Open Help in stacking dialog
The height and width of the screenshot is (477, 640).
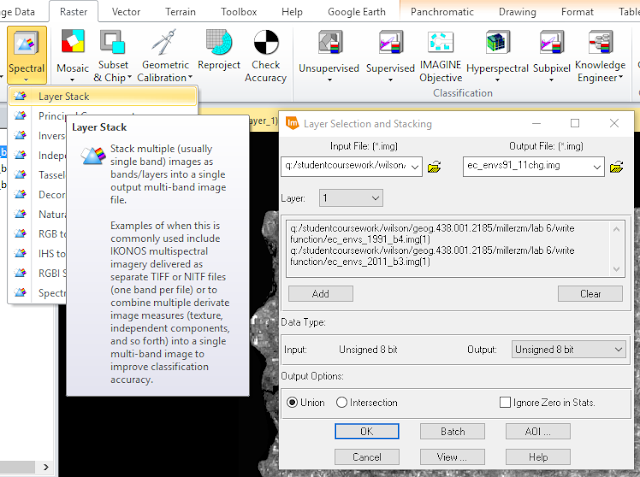(538, 457)
